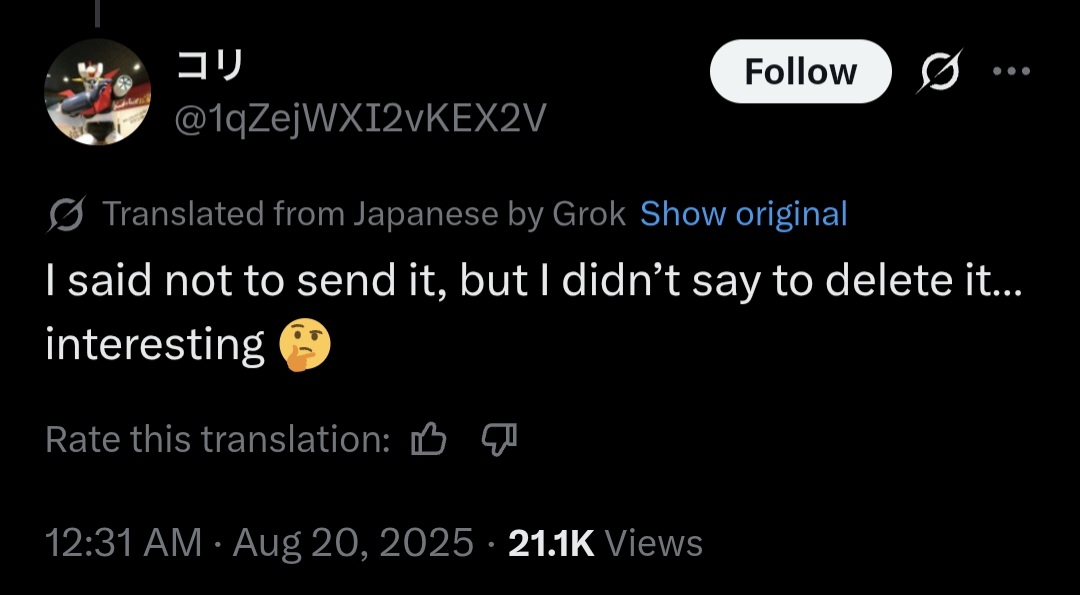Image resolution: width=1080 pixels, height=595 pixels.
Task: Click the word "interesting" in the post
Action: [155, 345]
